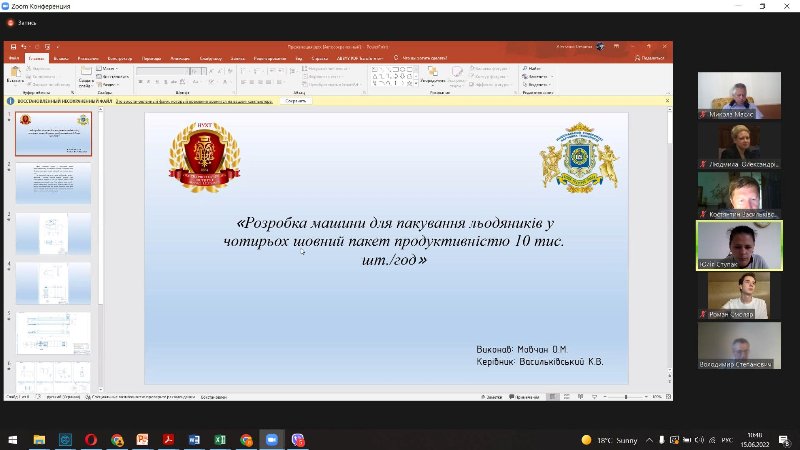Close the yellow recovered file message bar

tap(667, 101)
